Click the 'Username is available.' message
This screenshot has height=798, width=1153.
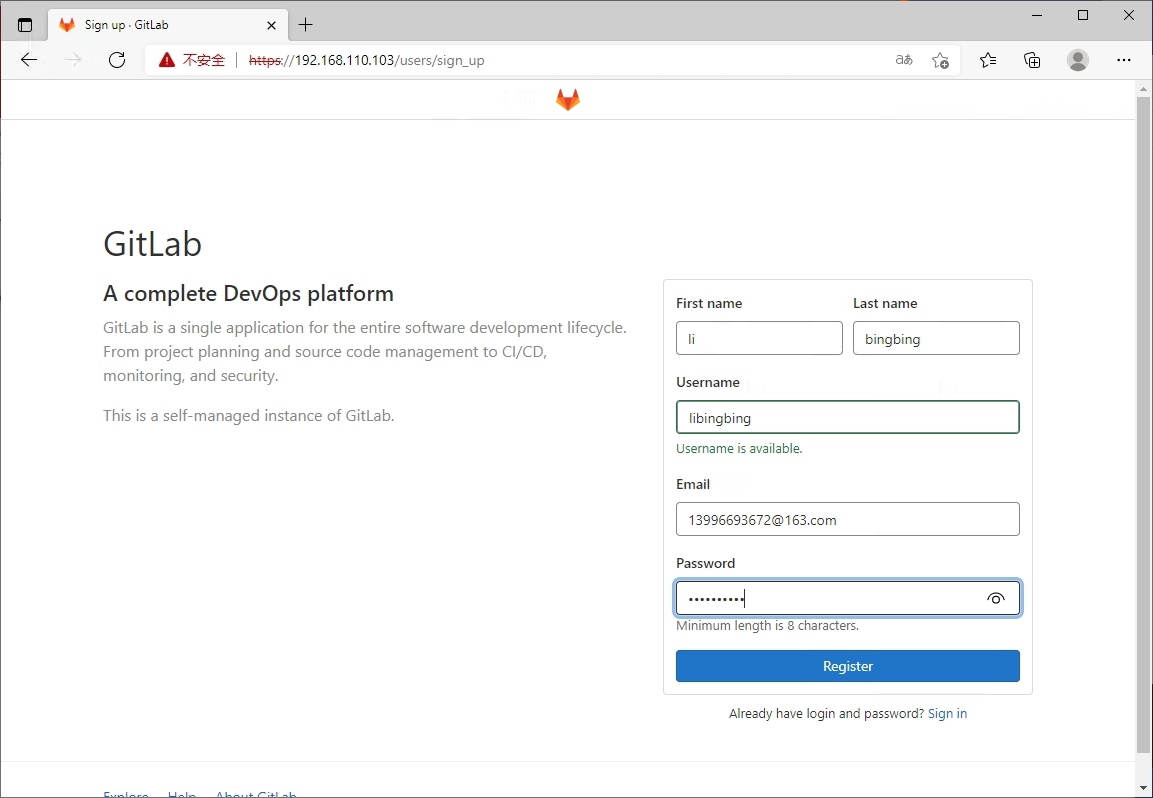pos(739,449)
